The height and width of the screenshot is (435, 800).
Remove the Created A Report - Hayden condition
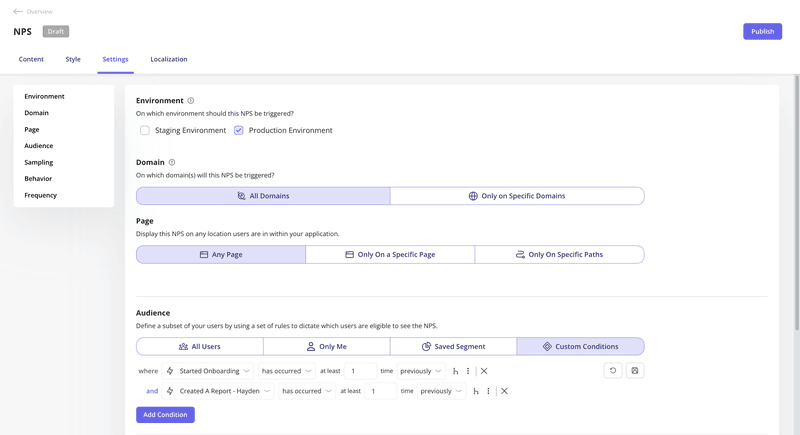pyautogui.click(x=505, y=391)
